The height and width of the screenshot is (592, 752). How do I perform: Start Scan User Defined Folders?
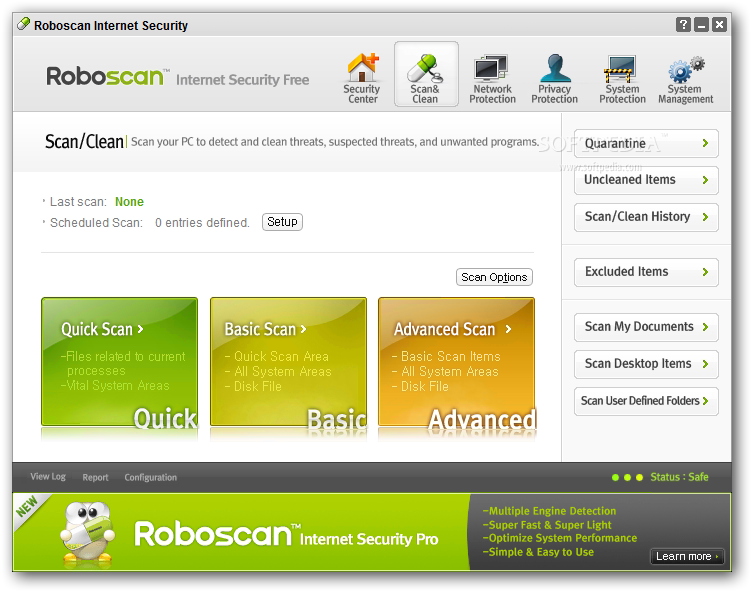pyautogui.click(x=646, y=401)
